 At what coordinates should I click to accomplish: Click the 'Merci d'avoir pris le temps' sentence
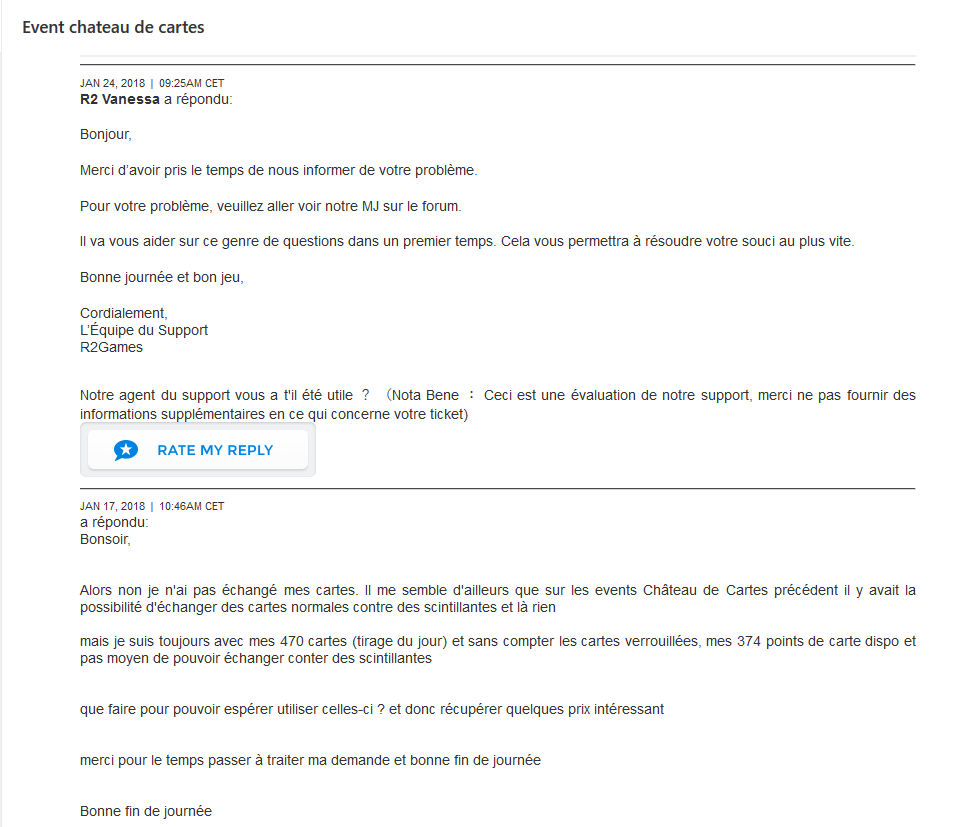279,170
